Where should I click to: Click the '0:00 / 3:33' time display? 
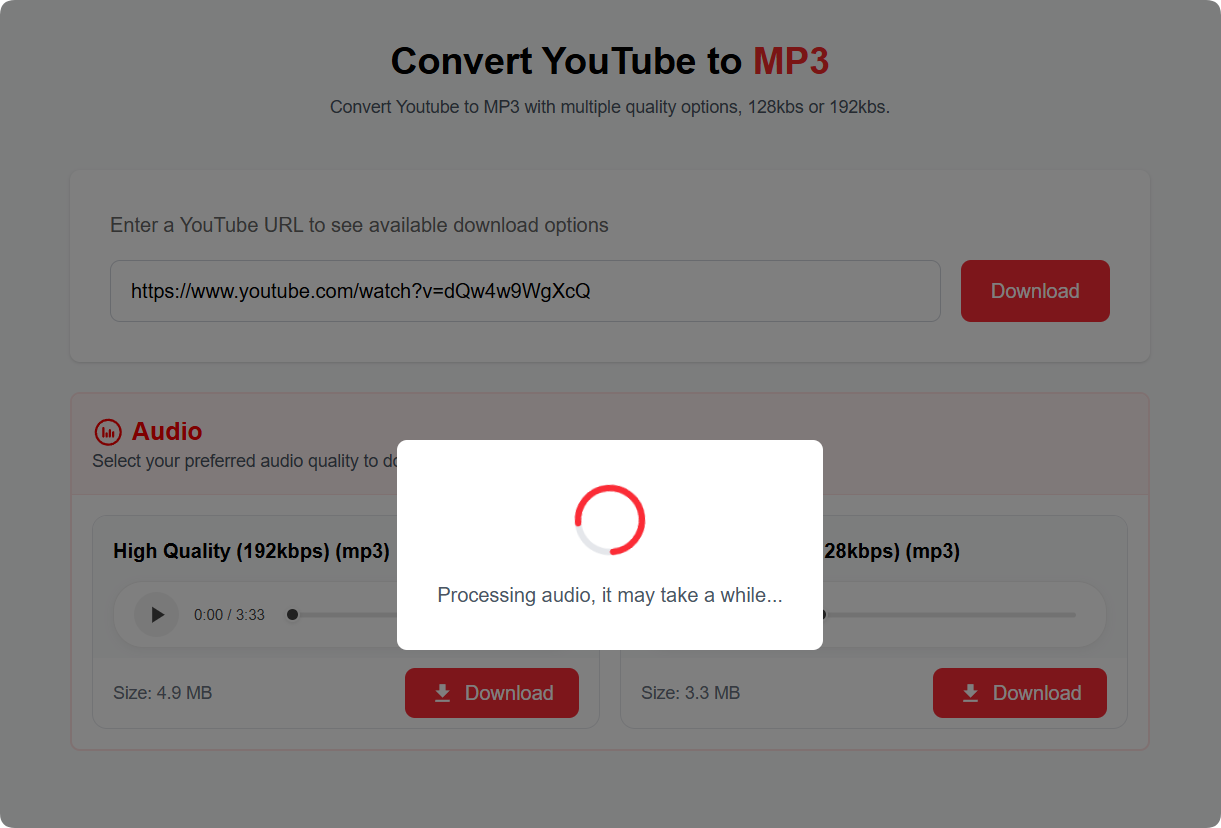pos(229,615)
